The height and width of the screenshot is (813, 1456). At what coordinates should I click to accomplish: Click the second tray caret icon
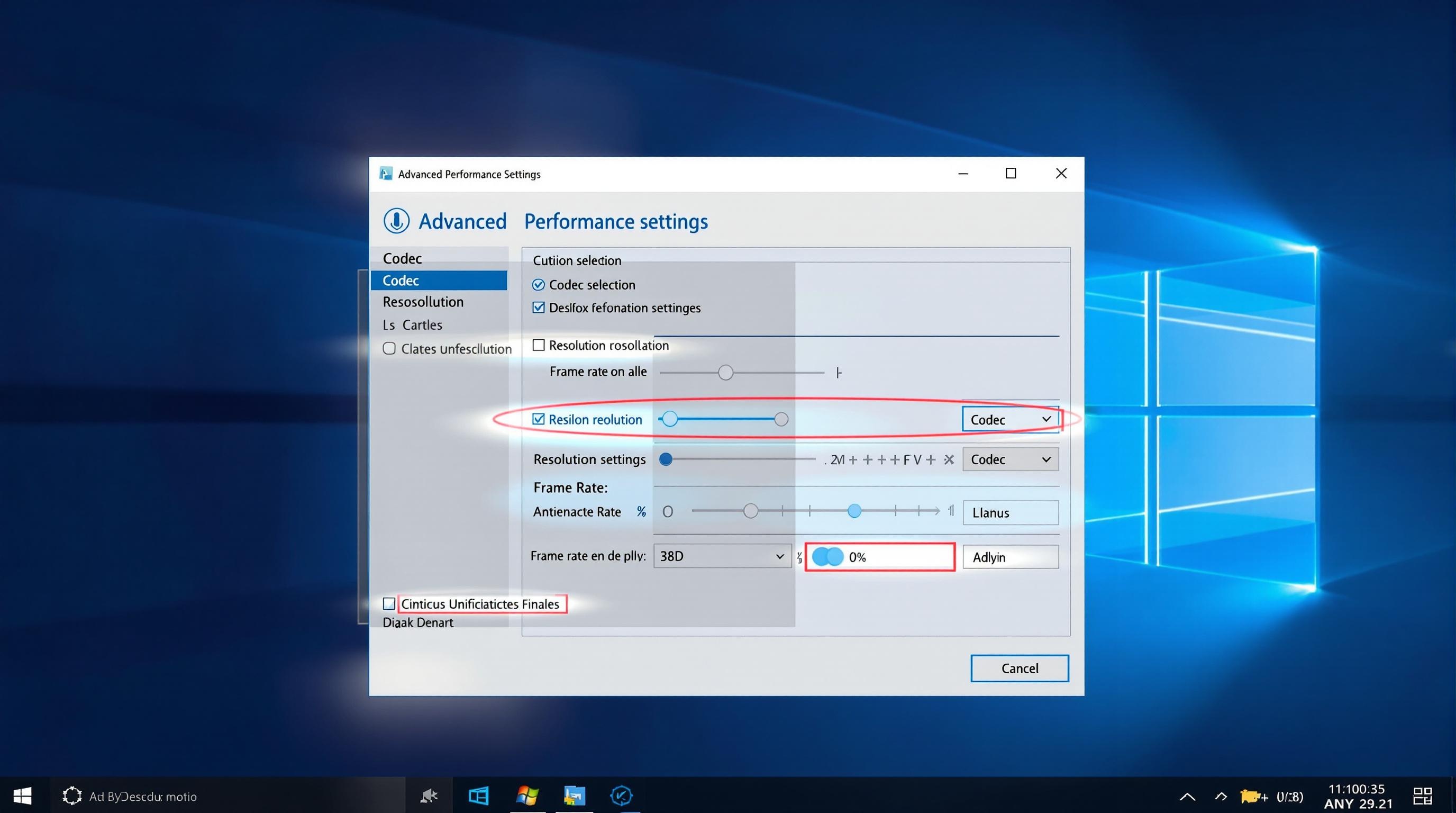tap(1221, 797)
